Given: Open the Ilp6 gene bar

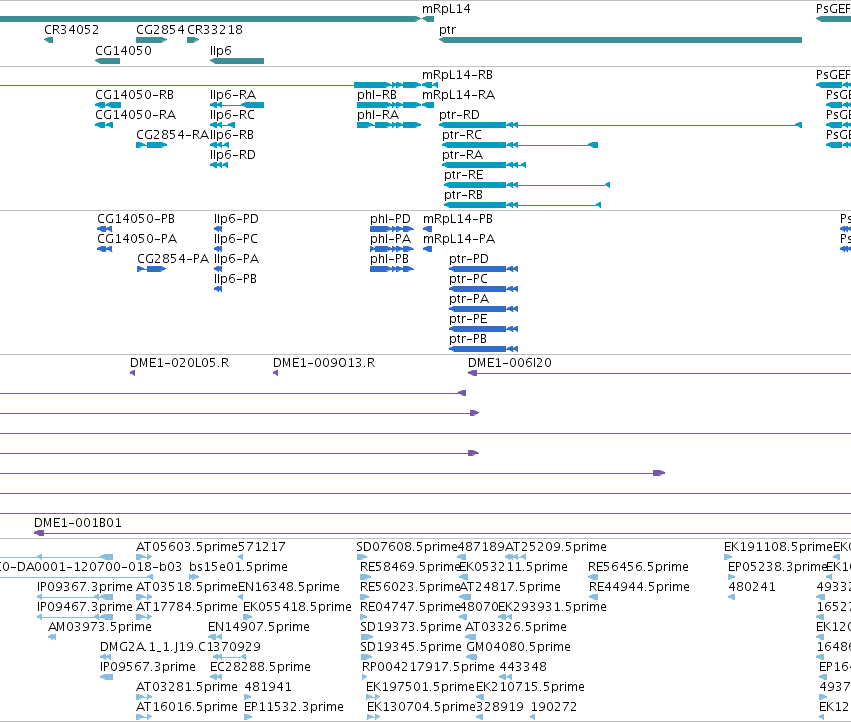Looking at the screenshot, I should (237, 61).
